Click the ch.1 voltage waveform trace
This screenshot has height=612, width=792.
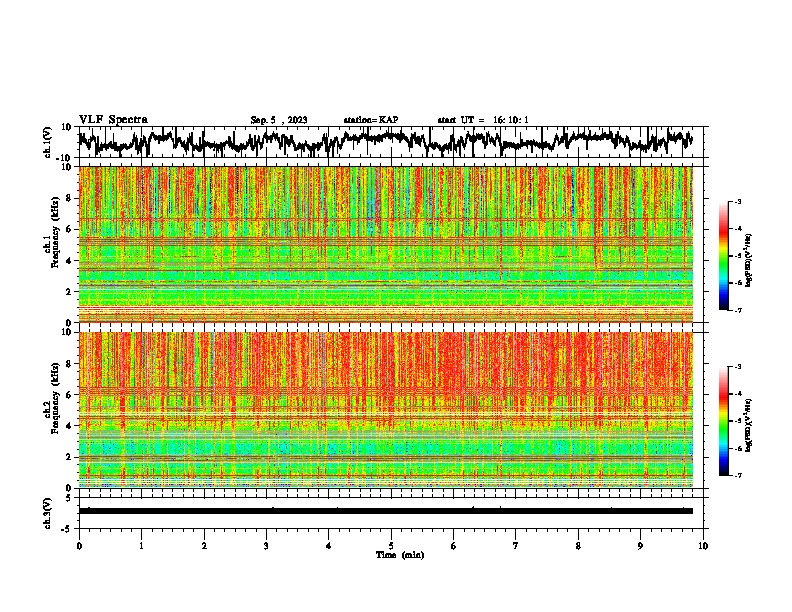(x=385, y=141)
